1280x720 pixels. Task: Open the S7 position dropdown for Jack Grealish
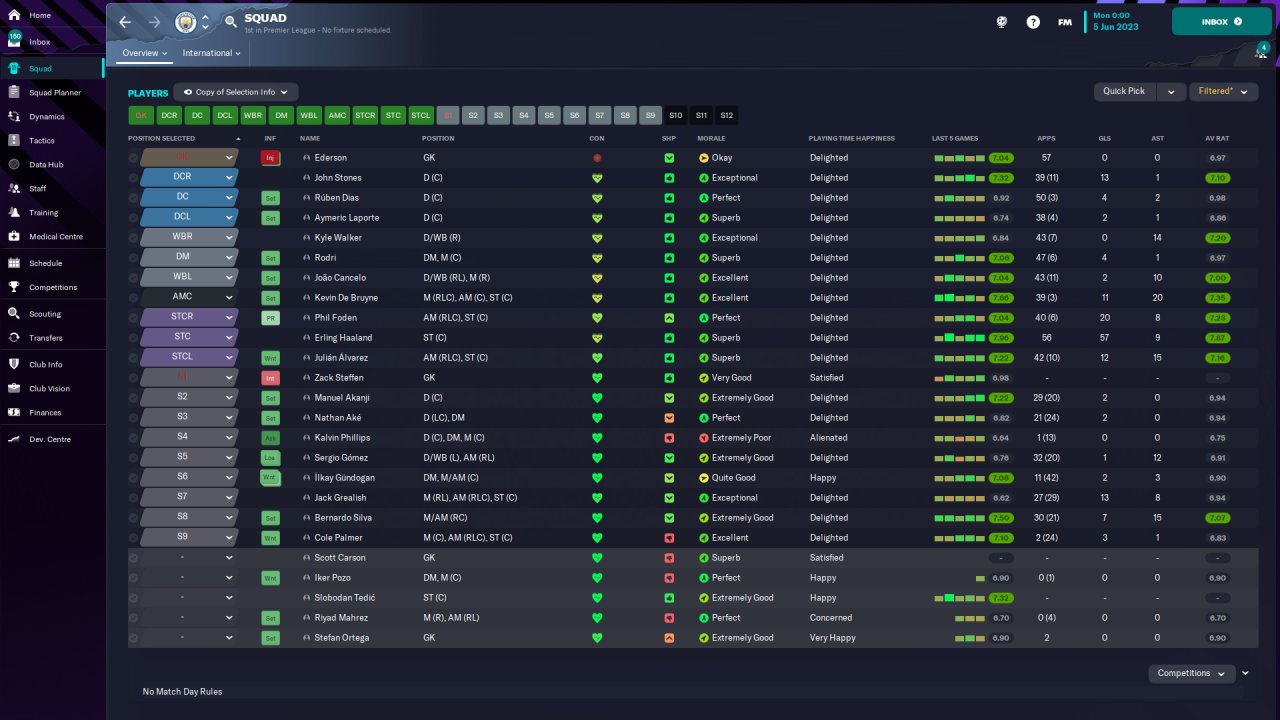tap(189, 497)
